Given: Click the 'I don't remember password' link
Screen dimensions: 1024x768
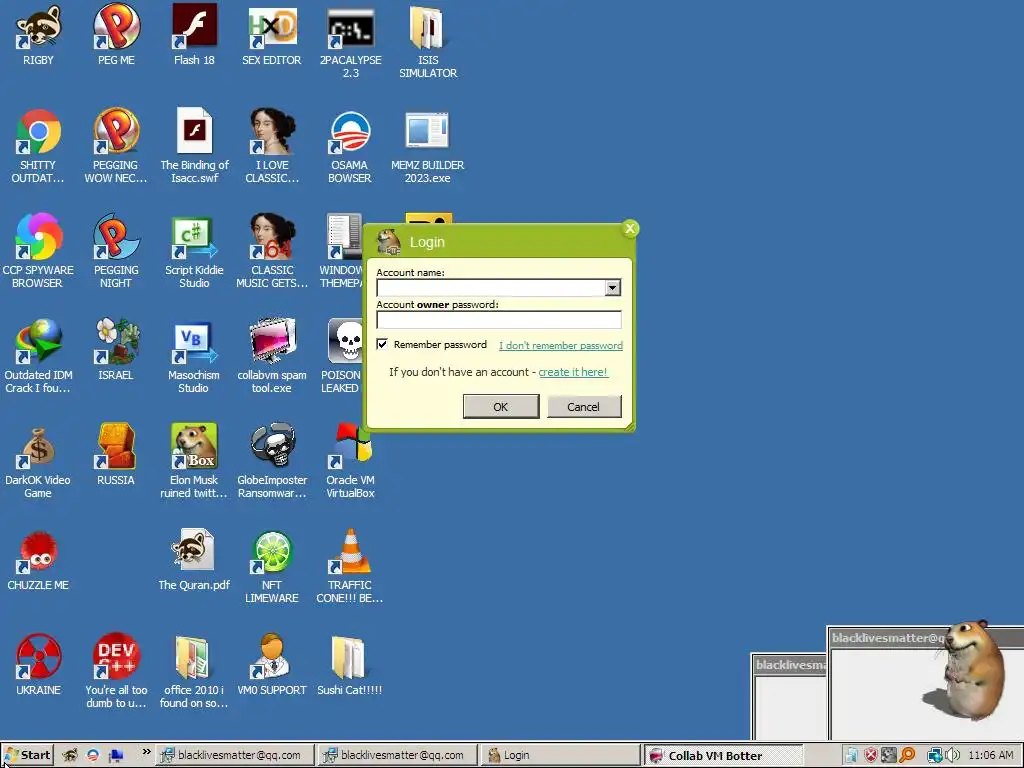Looking at the screenshot, I should (561, 345).
